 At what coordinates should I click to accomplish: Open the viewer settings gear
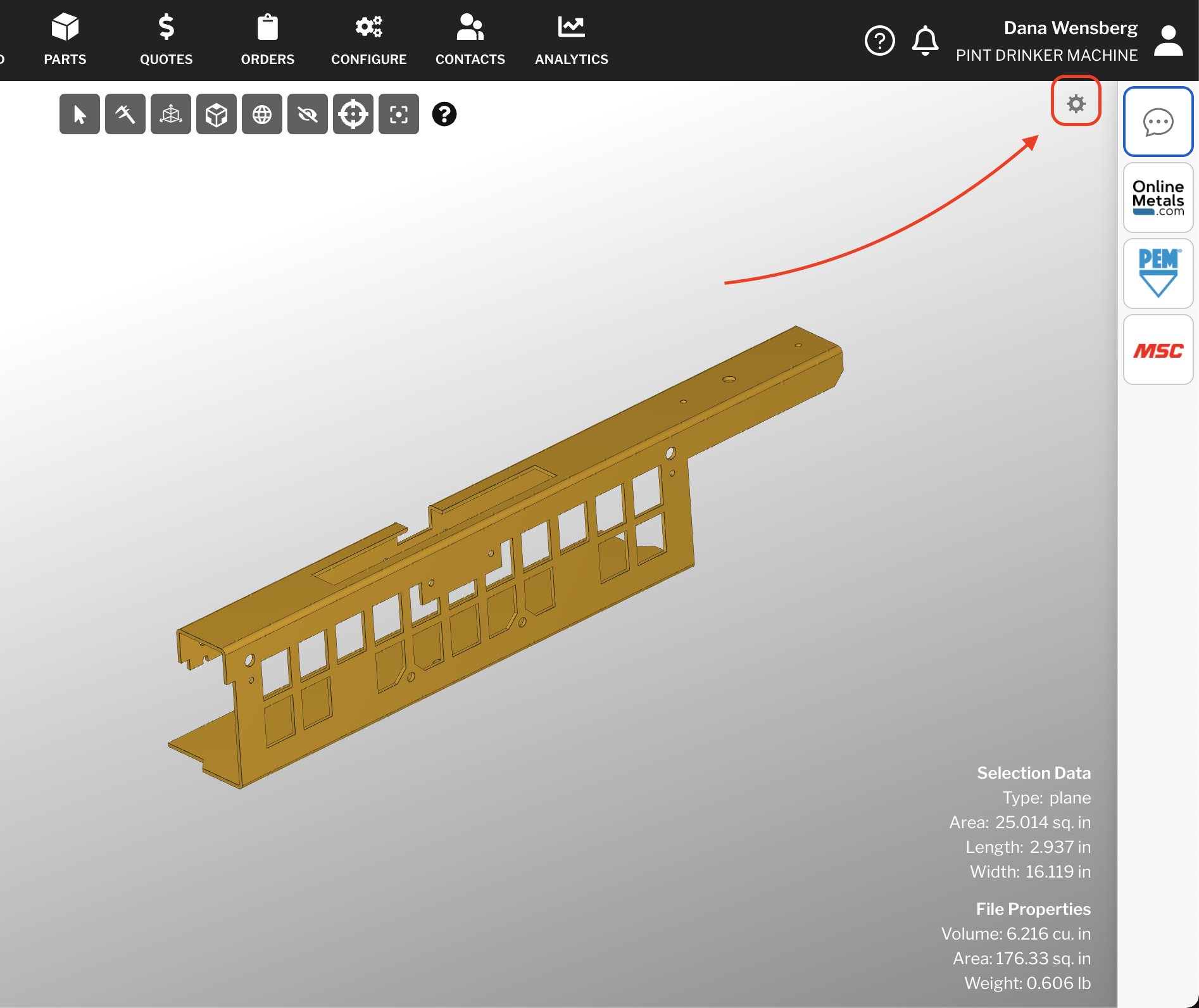1075,103
